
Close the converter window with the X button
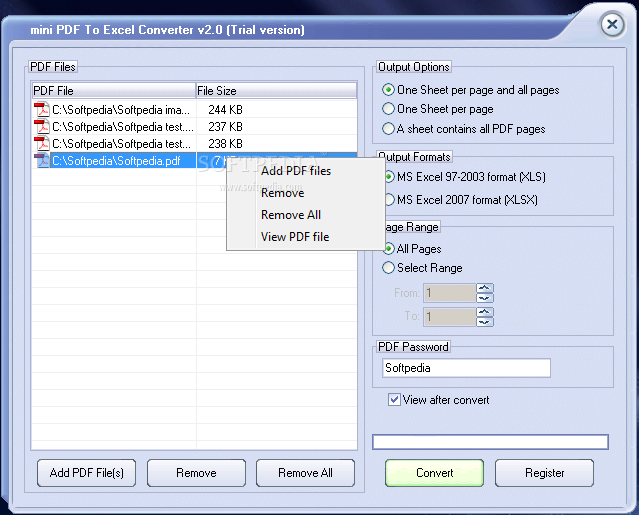pyautogui.click(x=612, y=24)
